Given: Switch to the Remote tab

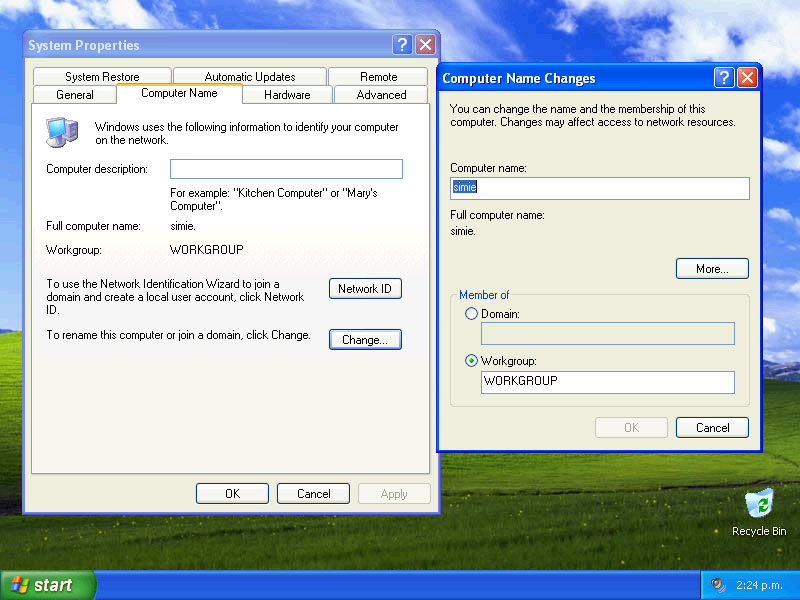Looking at the screenshot, I should [379, 77].
